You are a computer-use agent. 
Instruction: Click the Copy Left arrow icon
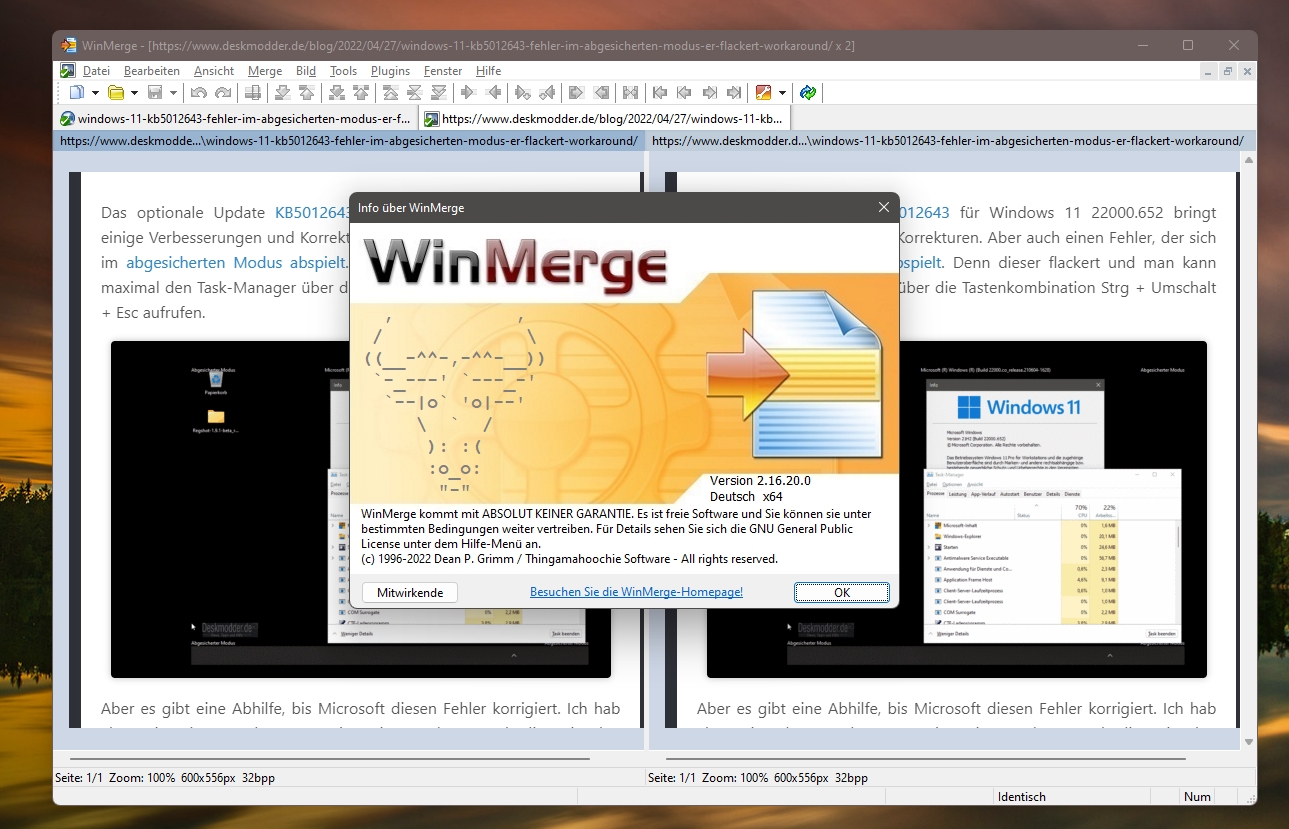pyautogui.click(x=493, y=93)
